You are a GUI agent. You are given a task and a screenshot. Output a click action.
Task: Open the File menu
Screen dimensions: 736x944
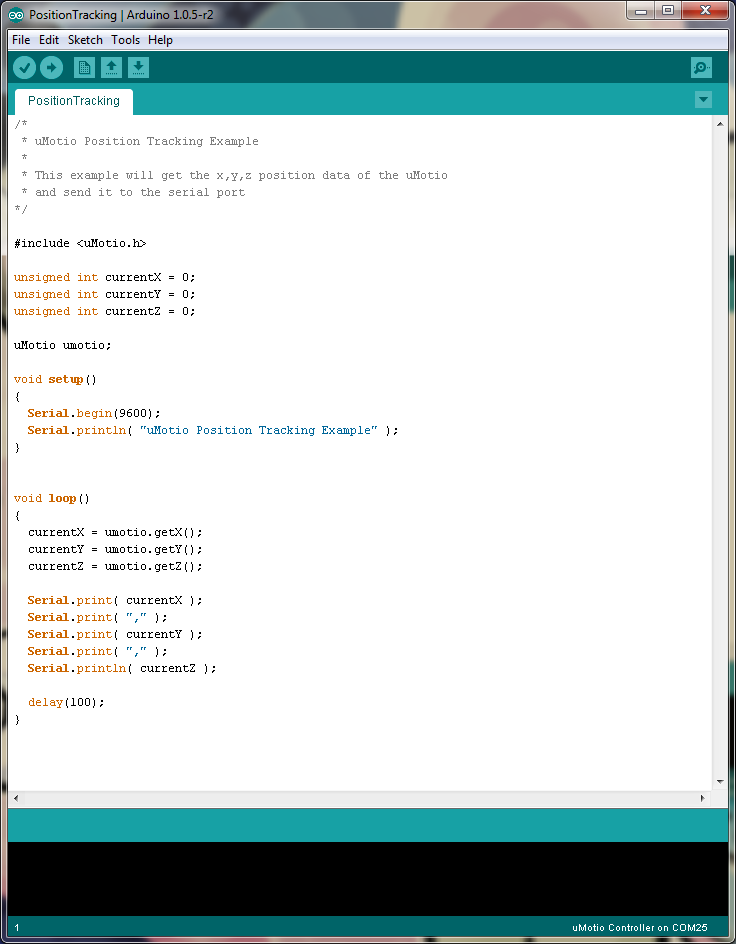click(21, 40)
